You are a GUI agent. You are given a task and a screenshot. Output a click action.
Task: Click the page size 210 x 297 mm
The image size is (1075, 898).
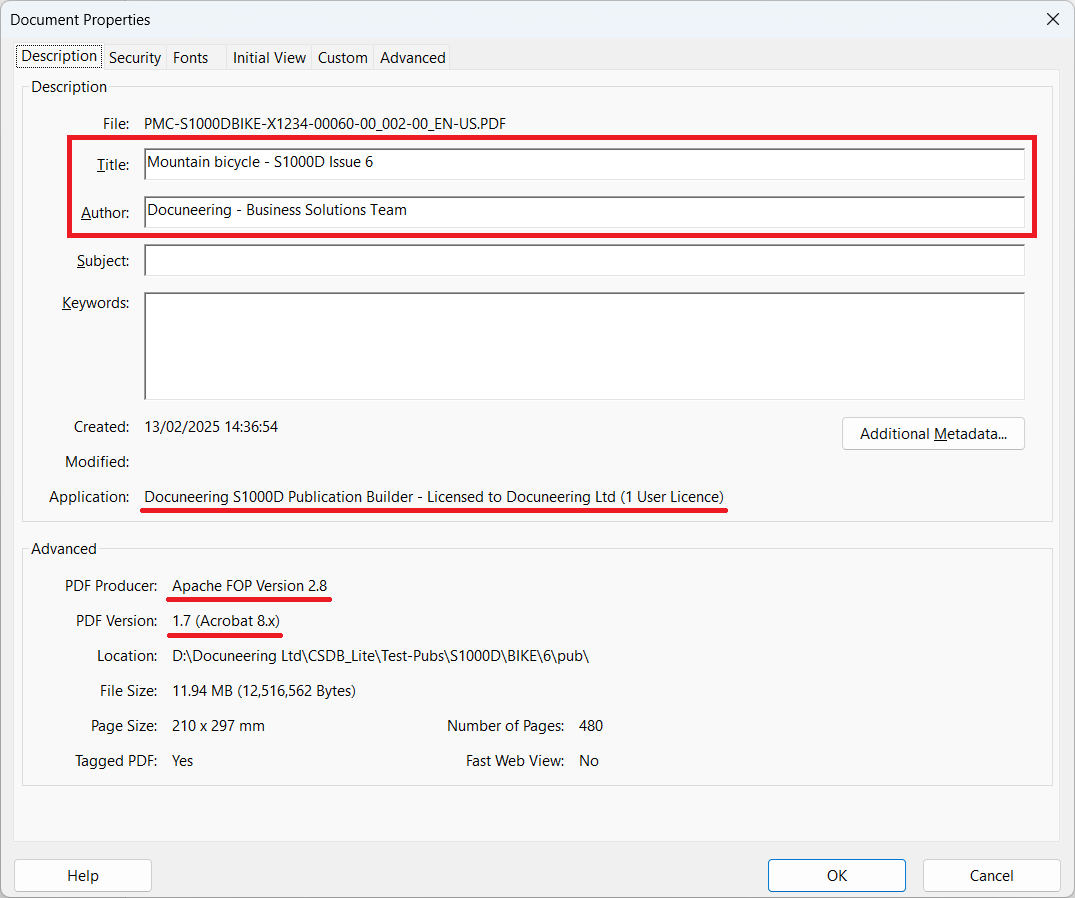click(x=218, y=726)
